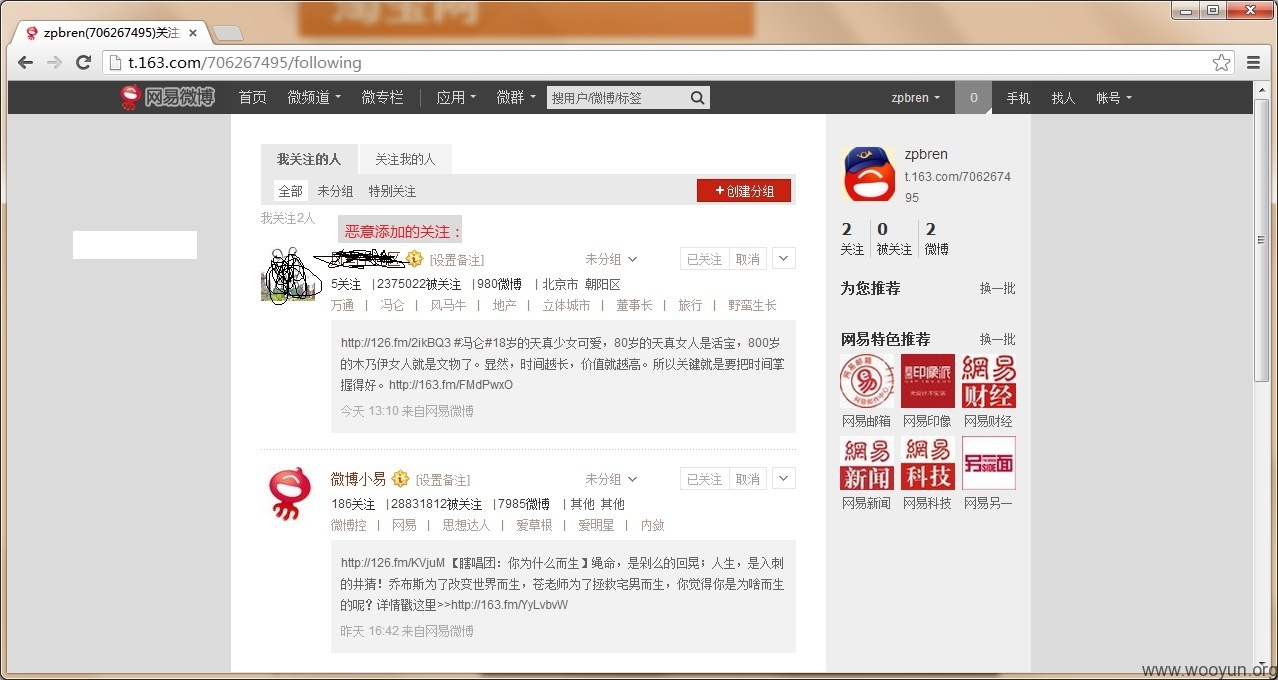Screen dimensions: 1278x680
Task: Open 微博小易 profile name link
Action: click(x=358, y=479)
